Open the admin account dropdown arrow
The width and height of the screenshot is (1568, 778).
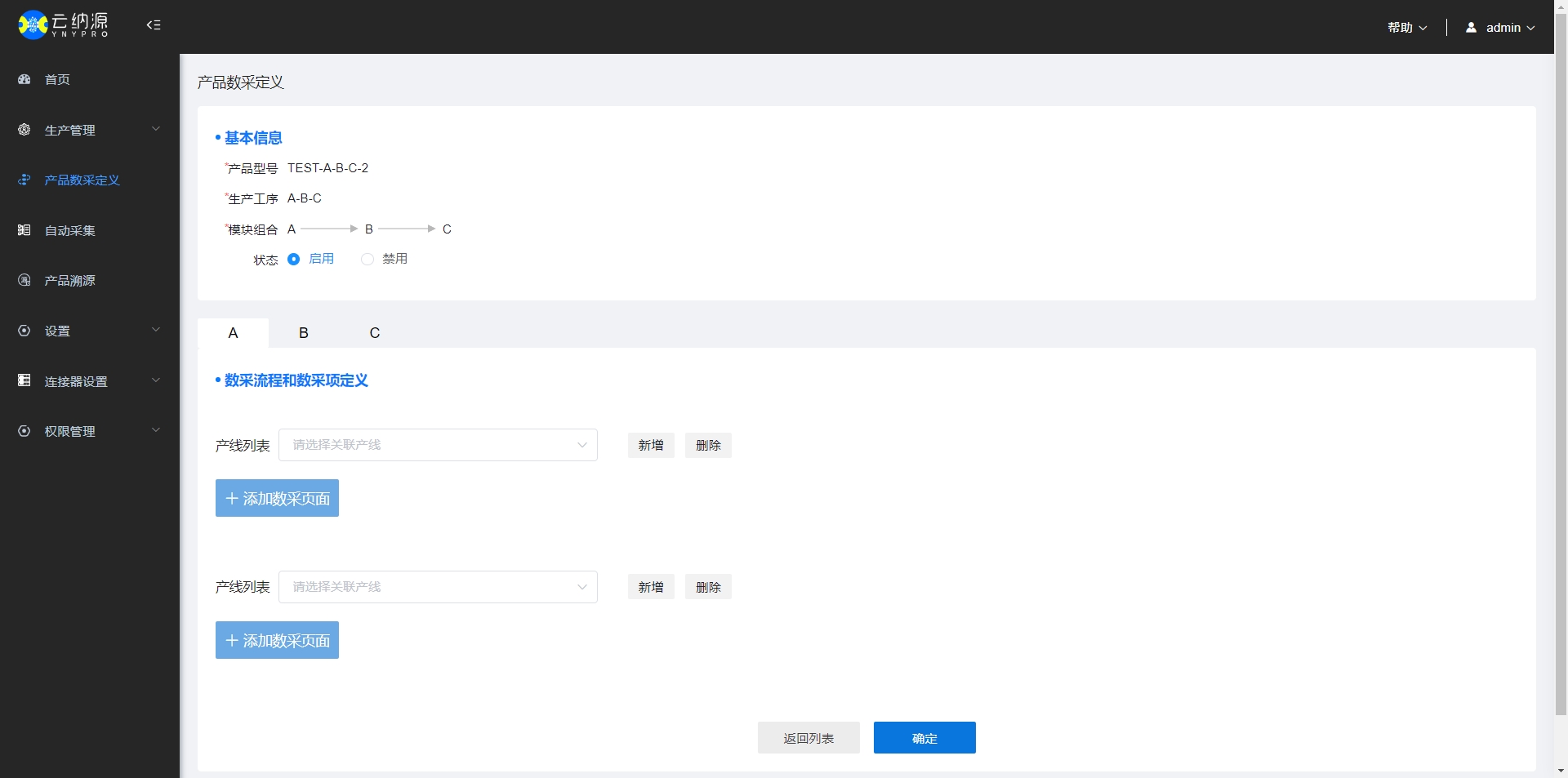click(1531, 29)
